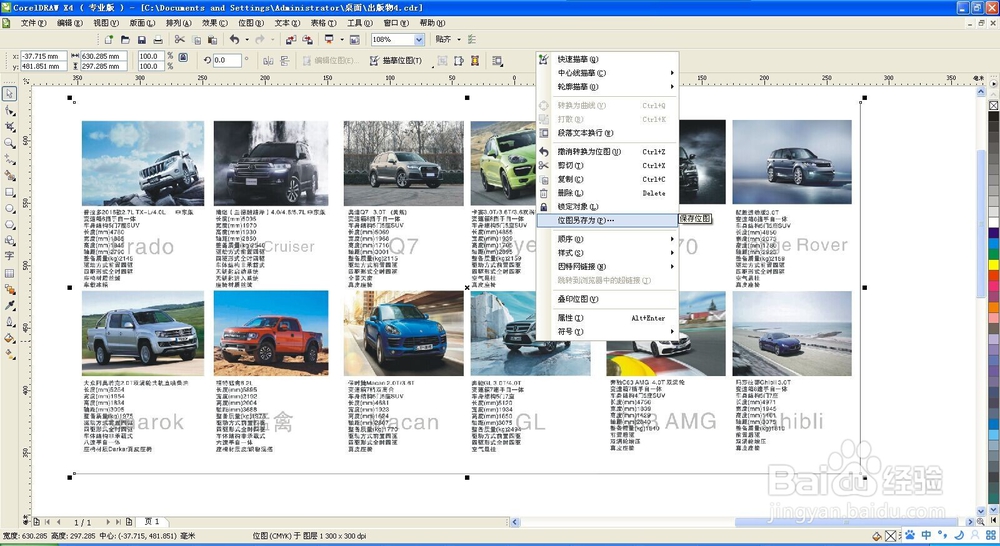Click the no-fill X swatch atop palette

coord(994,106)
